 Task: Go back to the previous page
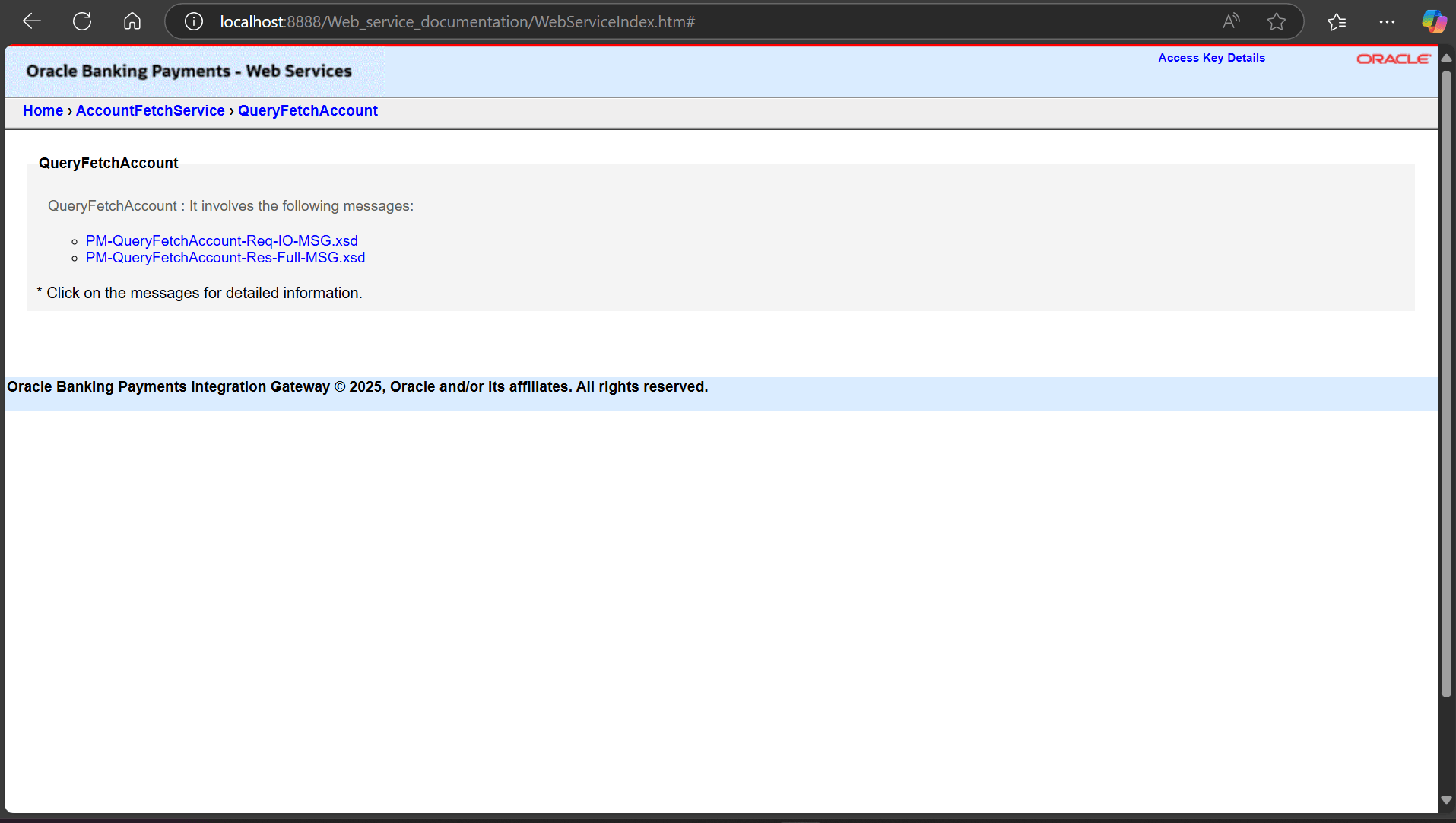[32, 21]
